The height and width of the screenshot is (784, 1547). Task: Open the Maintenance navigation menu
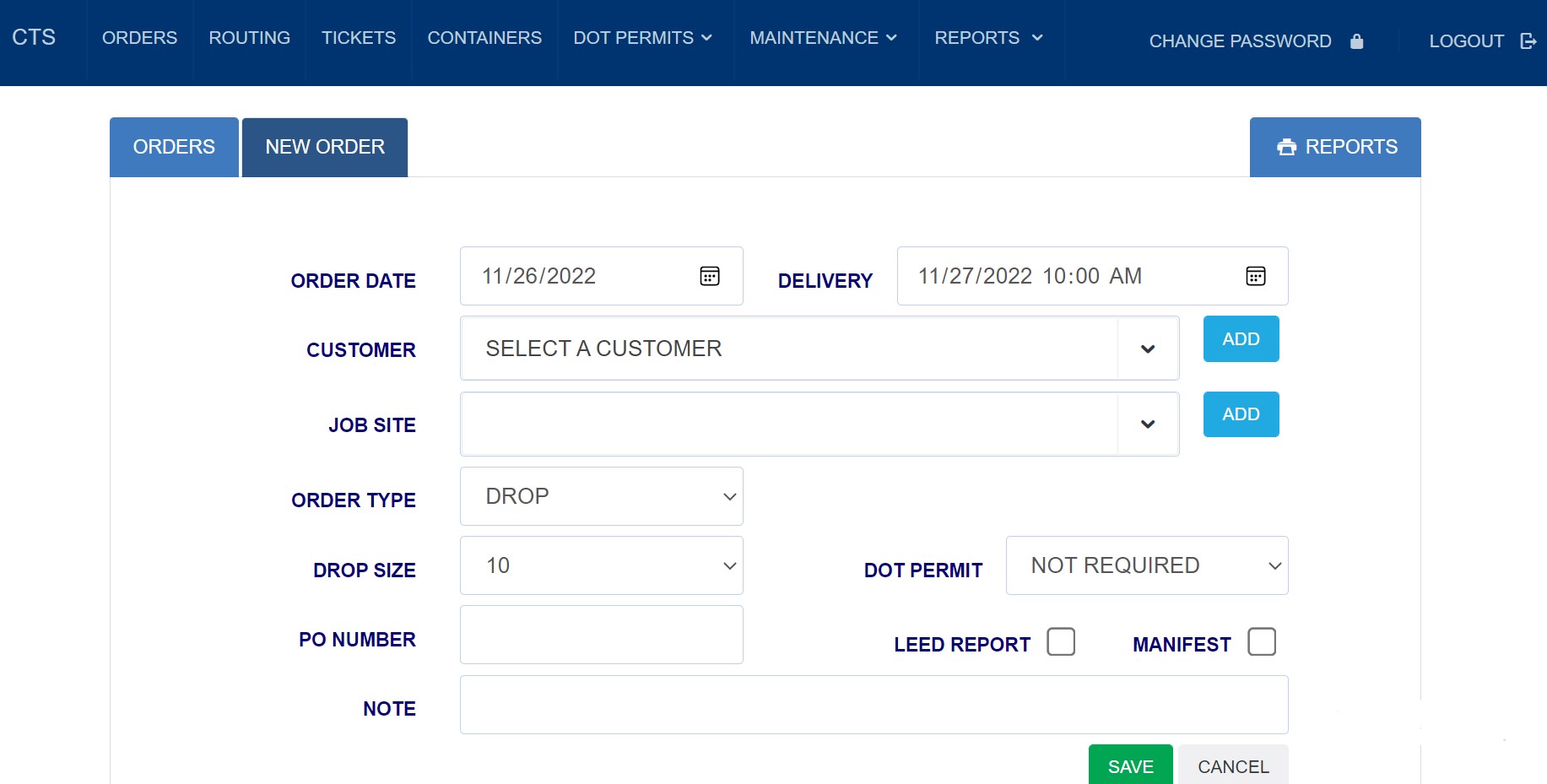coord(823,38)
